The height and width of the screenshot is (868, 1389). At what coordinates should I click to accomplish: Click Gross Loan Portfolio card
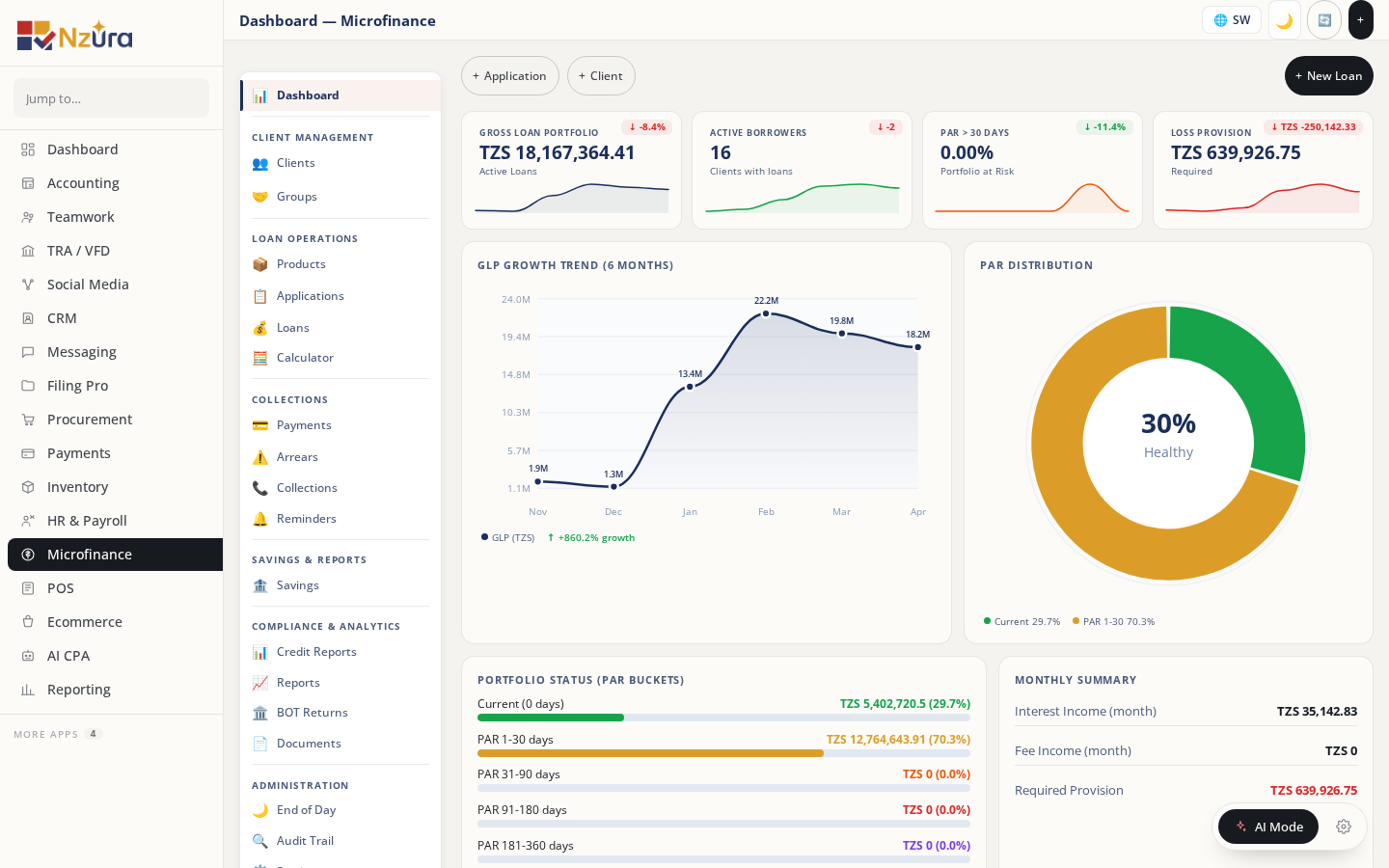click(x=571, y=170)
